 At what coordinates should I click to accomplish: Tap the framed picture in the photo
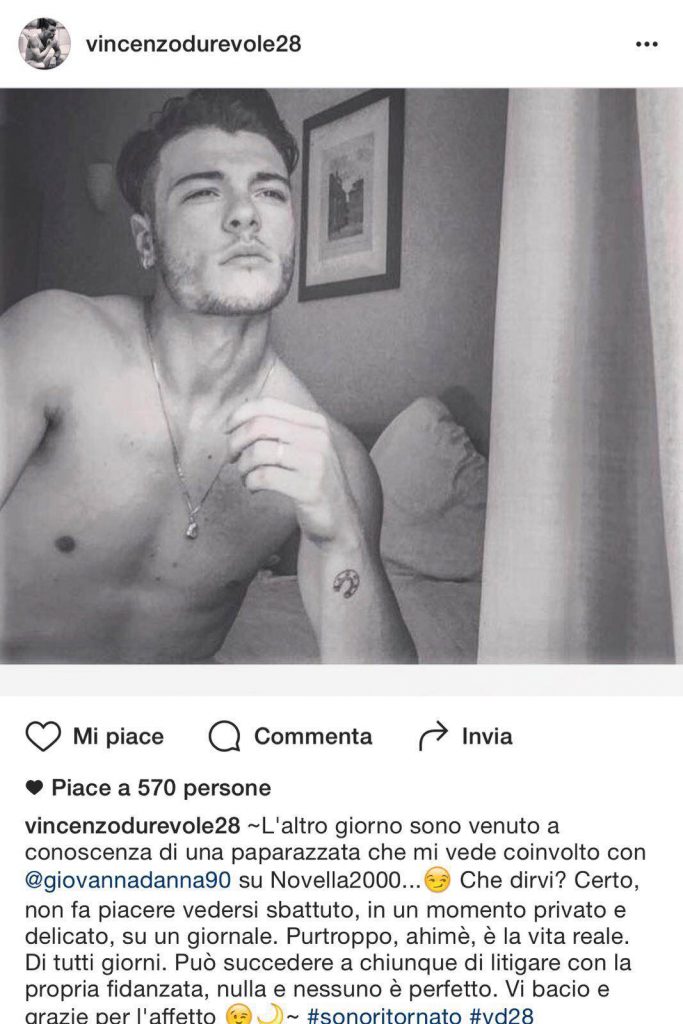tap(351, 196)
